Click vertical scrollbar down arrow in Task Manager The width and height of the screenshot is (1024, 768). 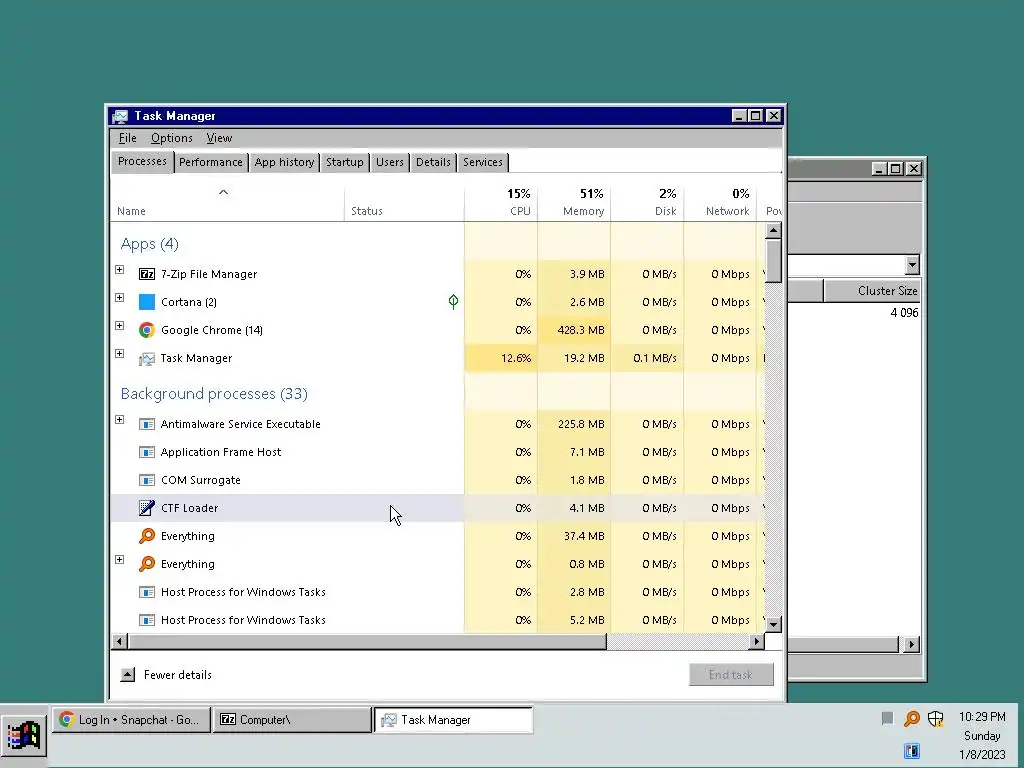coord(773,624)
